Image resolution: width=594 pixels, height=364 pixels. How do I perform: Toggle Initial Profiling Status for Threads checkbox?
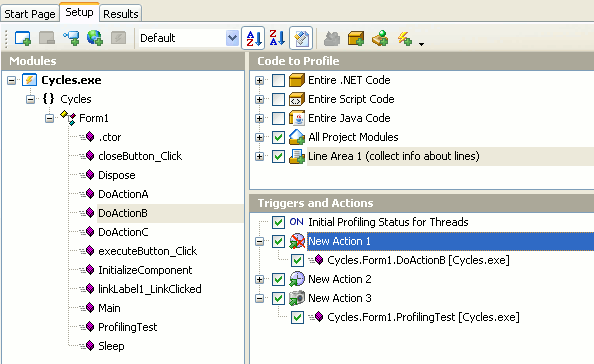(x=278, y=222)
